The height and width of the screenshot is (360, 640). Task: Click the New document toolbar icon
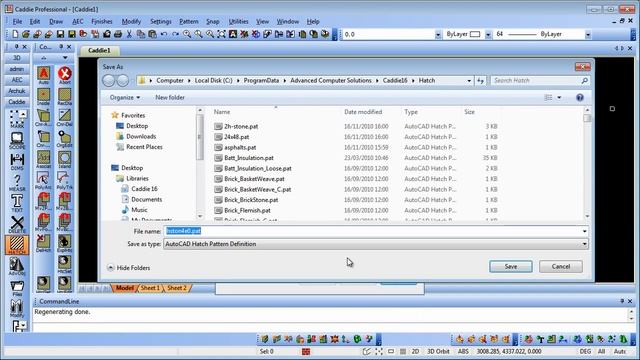(15, 34)
